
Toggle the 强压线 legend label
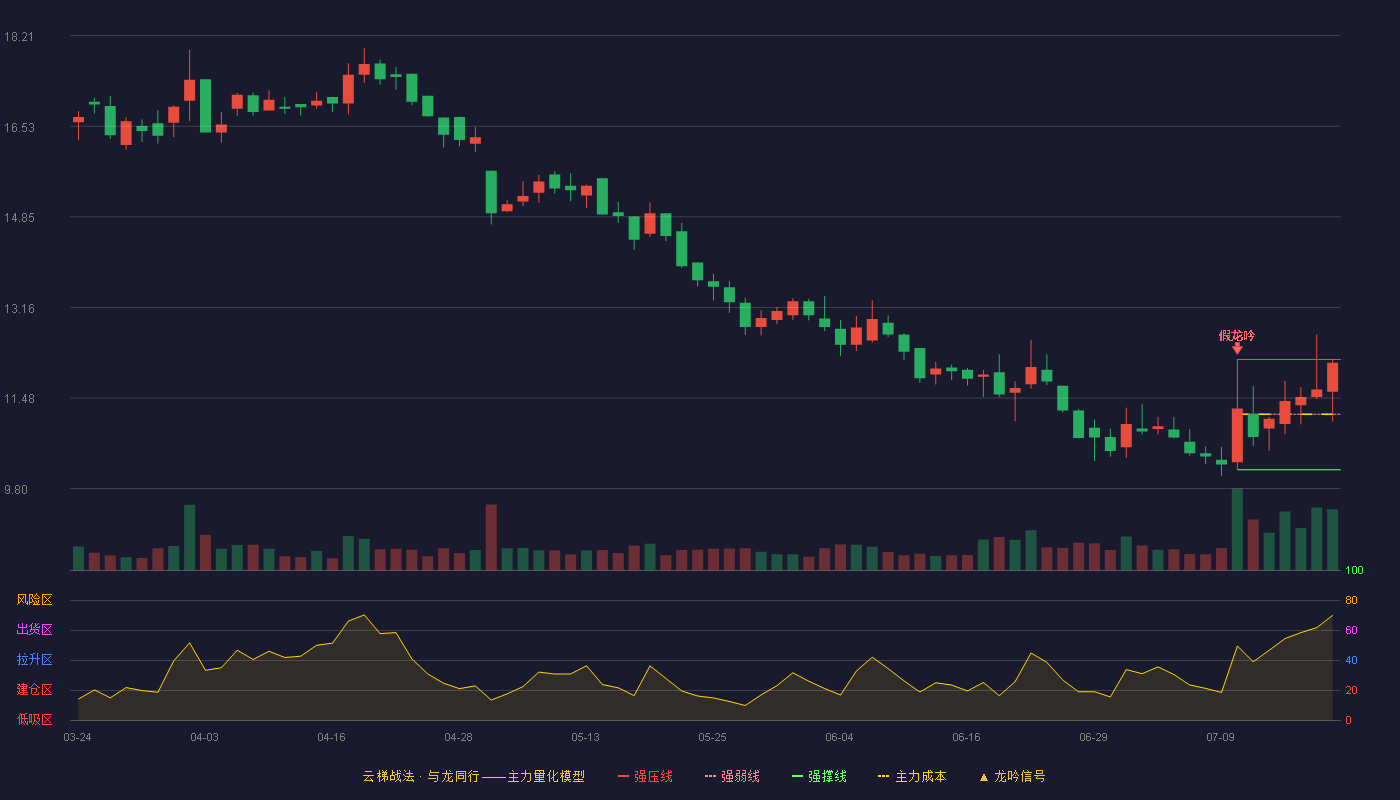click(653, 776)
